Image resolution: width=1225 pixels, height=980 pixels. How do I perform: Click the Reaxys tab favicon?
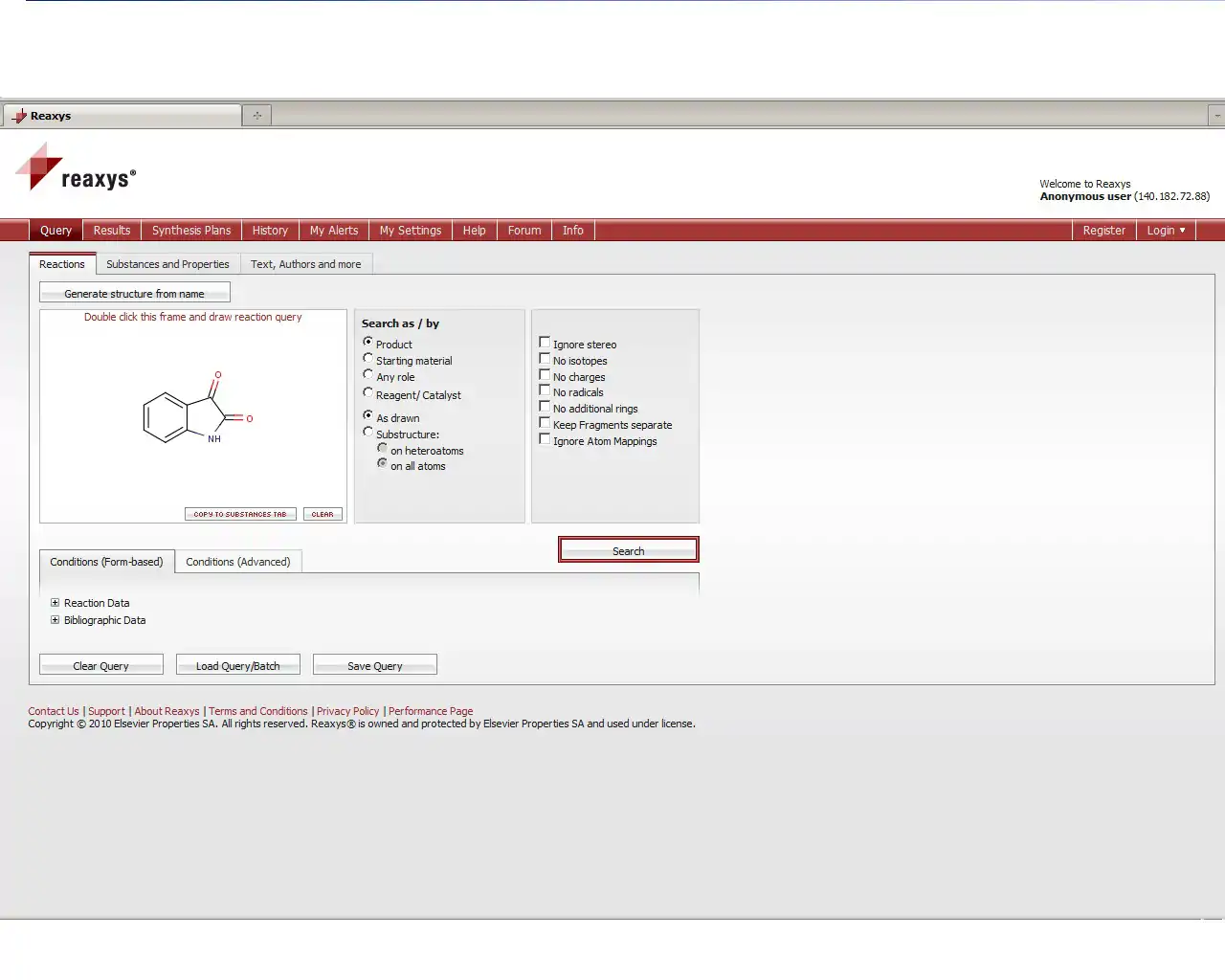[x=19, y=116]
